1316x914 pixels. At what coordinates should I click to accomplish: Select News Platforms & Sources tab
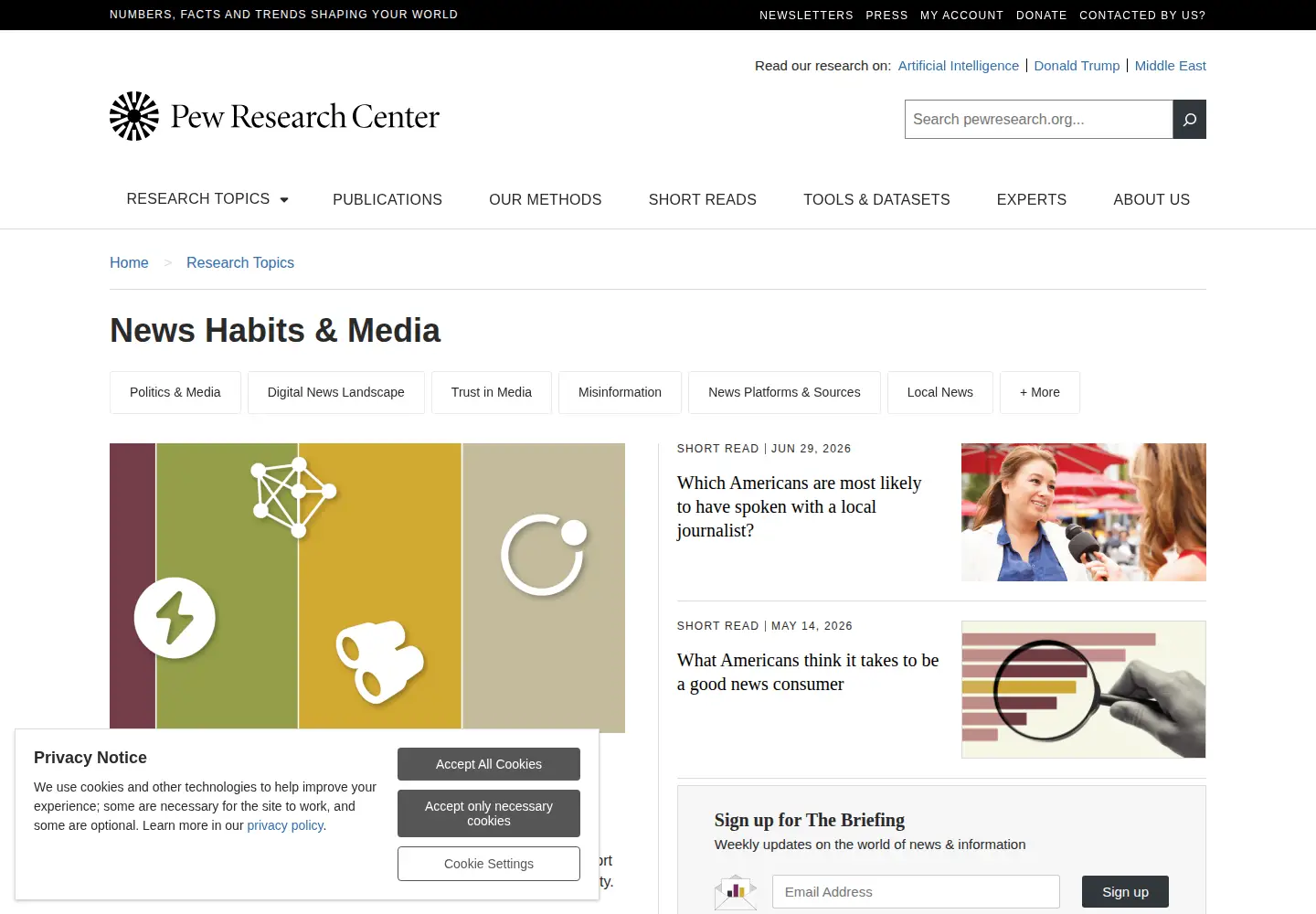tap(784, 392)
